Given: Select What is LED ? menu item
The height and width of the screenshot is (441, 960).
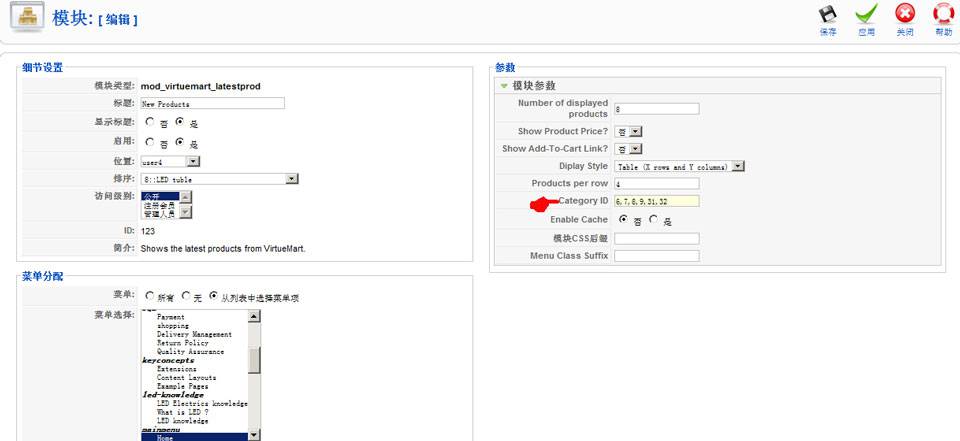Looking at the screenshot, I should (182, 412).
